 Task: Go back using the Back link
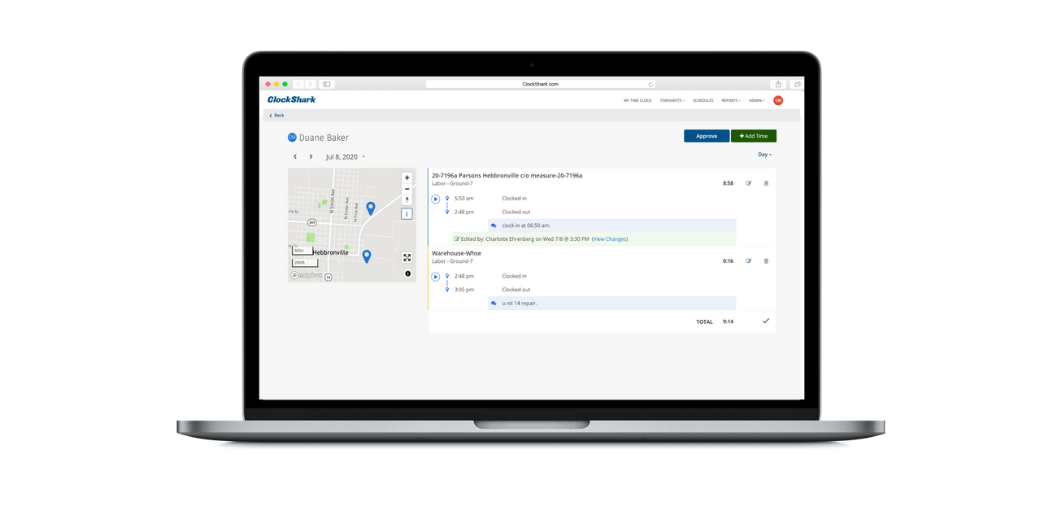(277, 115)
